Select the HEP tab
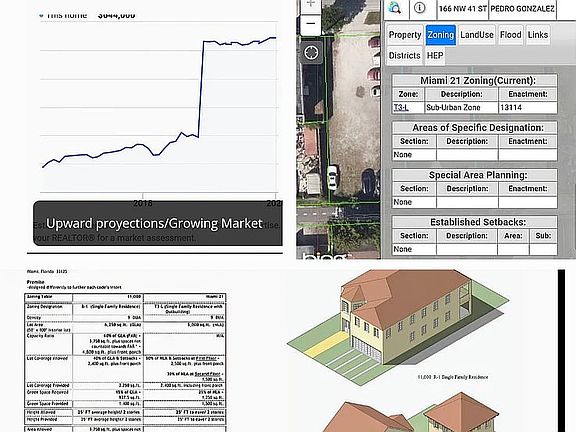Viewport: 576px width, 432px height. tap(435, 55)
